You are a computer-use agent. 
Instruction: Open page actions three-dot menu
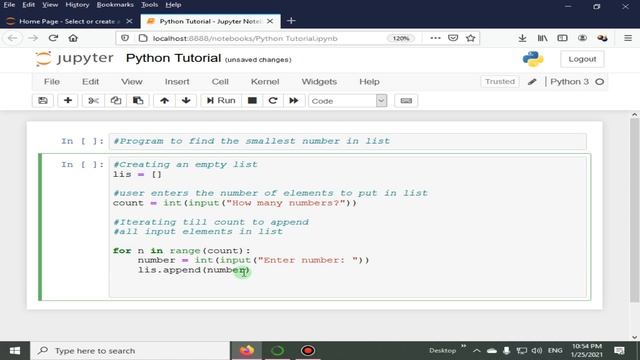pos(436,38)
